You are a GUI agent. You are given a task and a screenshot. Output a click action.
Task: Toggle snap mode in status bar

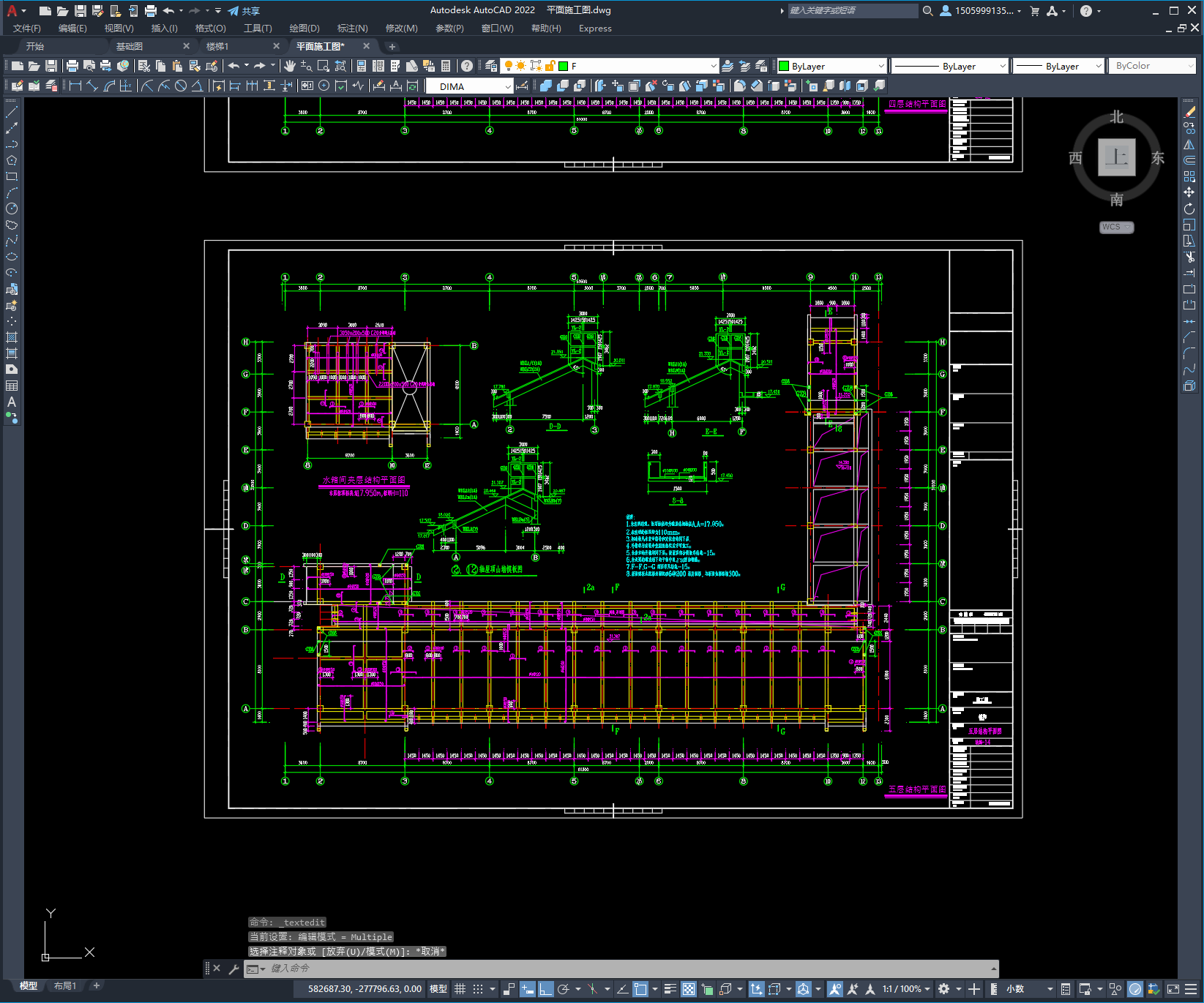coord(478,989)
